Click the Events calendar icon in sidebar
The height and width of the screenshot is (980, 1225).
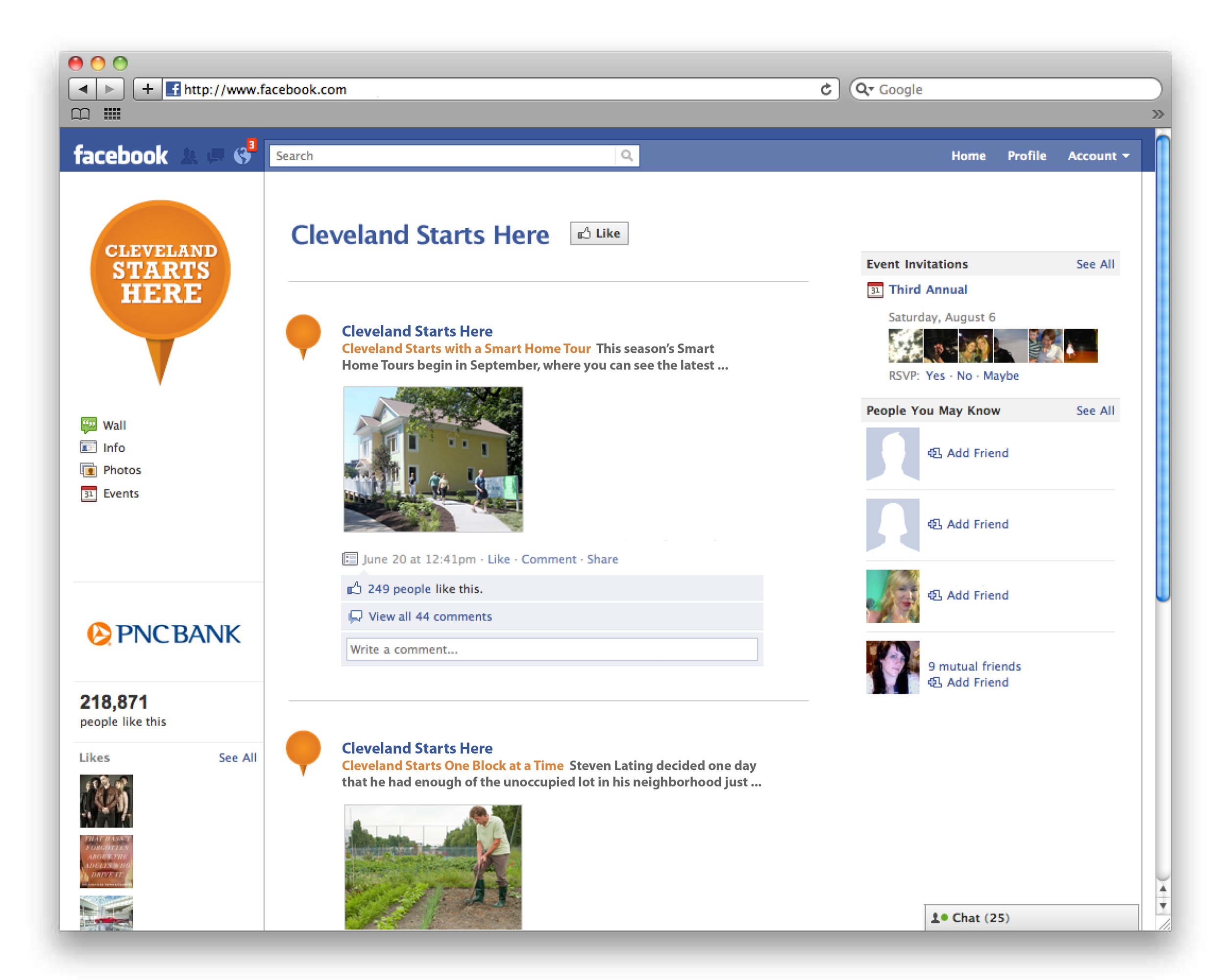88,494
